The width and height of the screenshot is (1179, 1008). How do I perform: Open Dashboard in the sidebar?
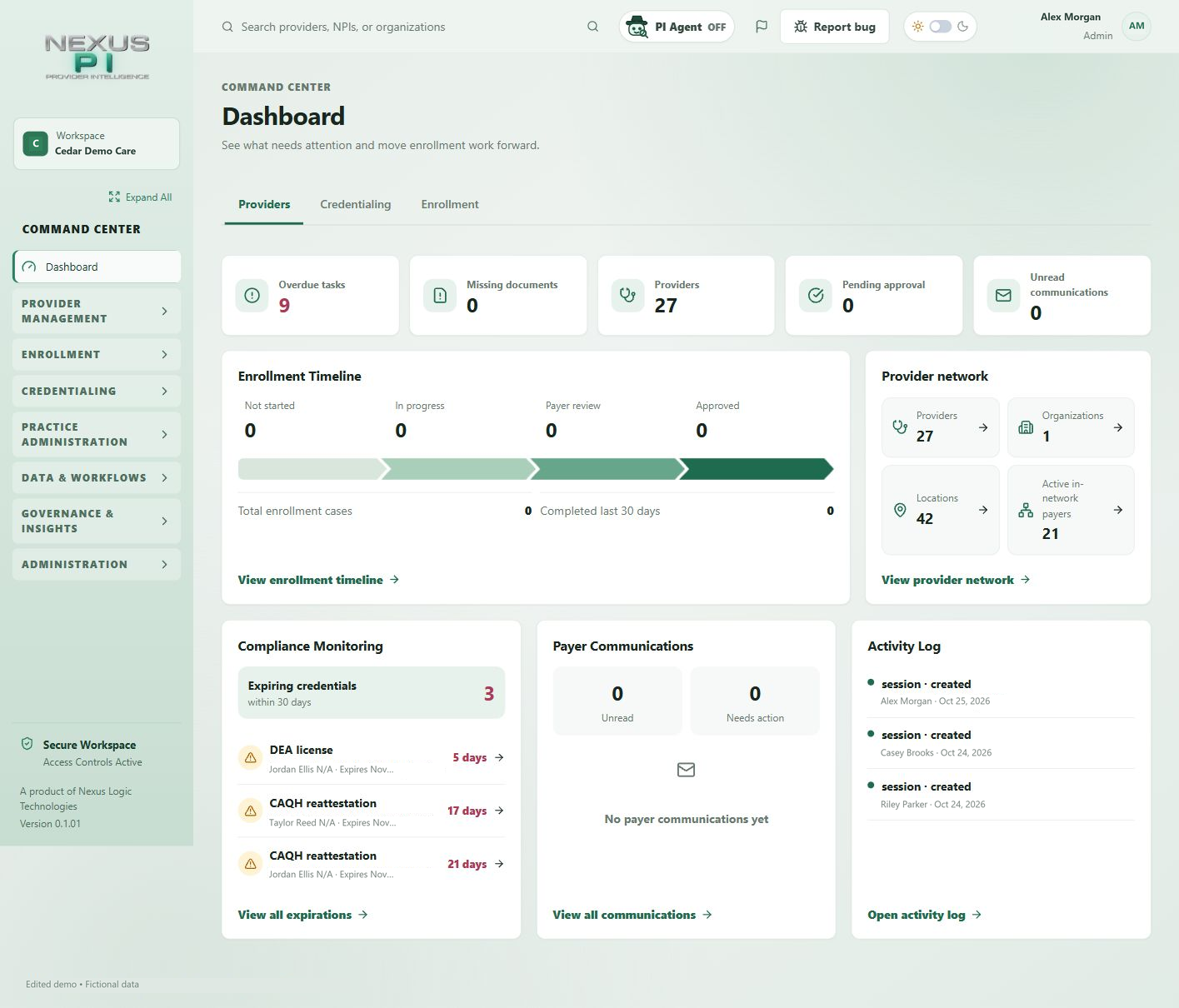pos(97,267)
